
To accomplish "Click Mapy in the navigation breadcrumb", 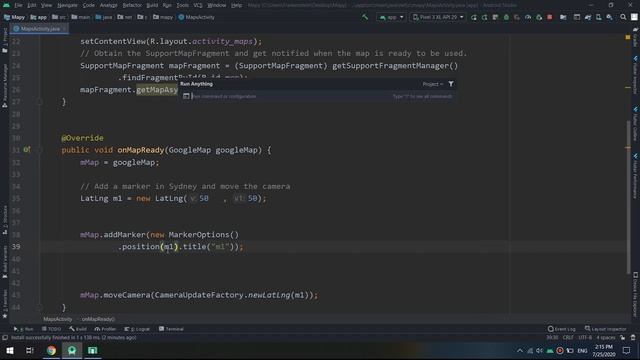I will coord(14,17).
